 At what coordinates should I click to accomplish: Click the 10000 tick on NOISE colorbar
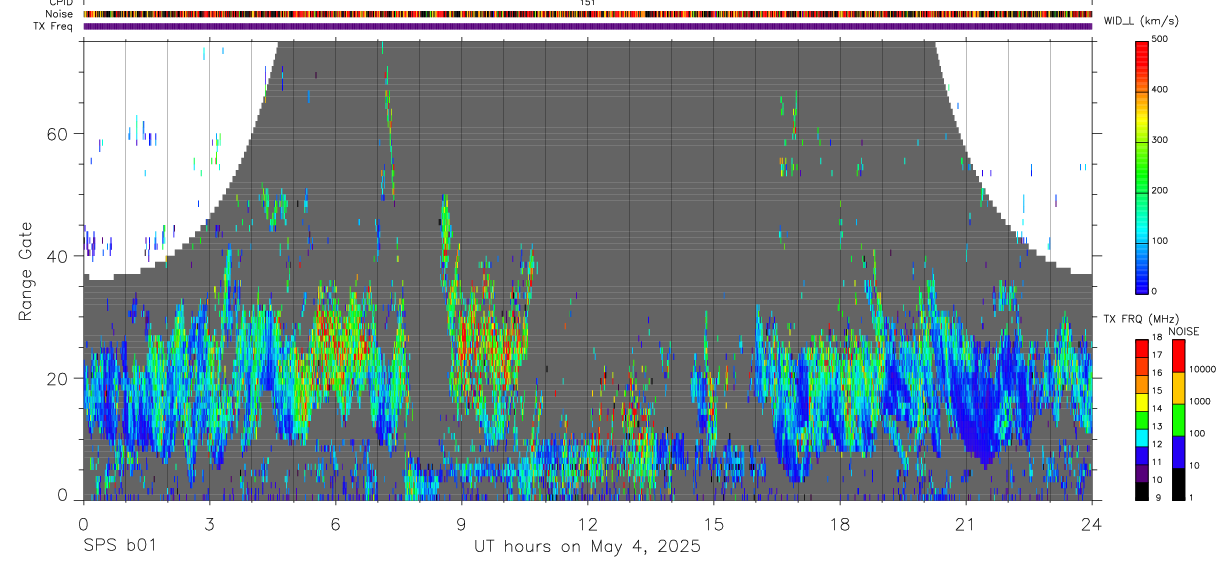tap(1202, 369)
